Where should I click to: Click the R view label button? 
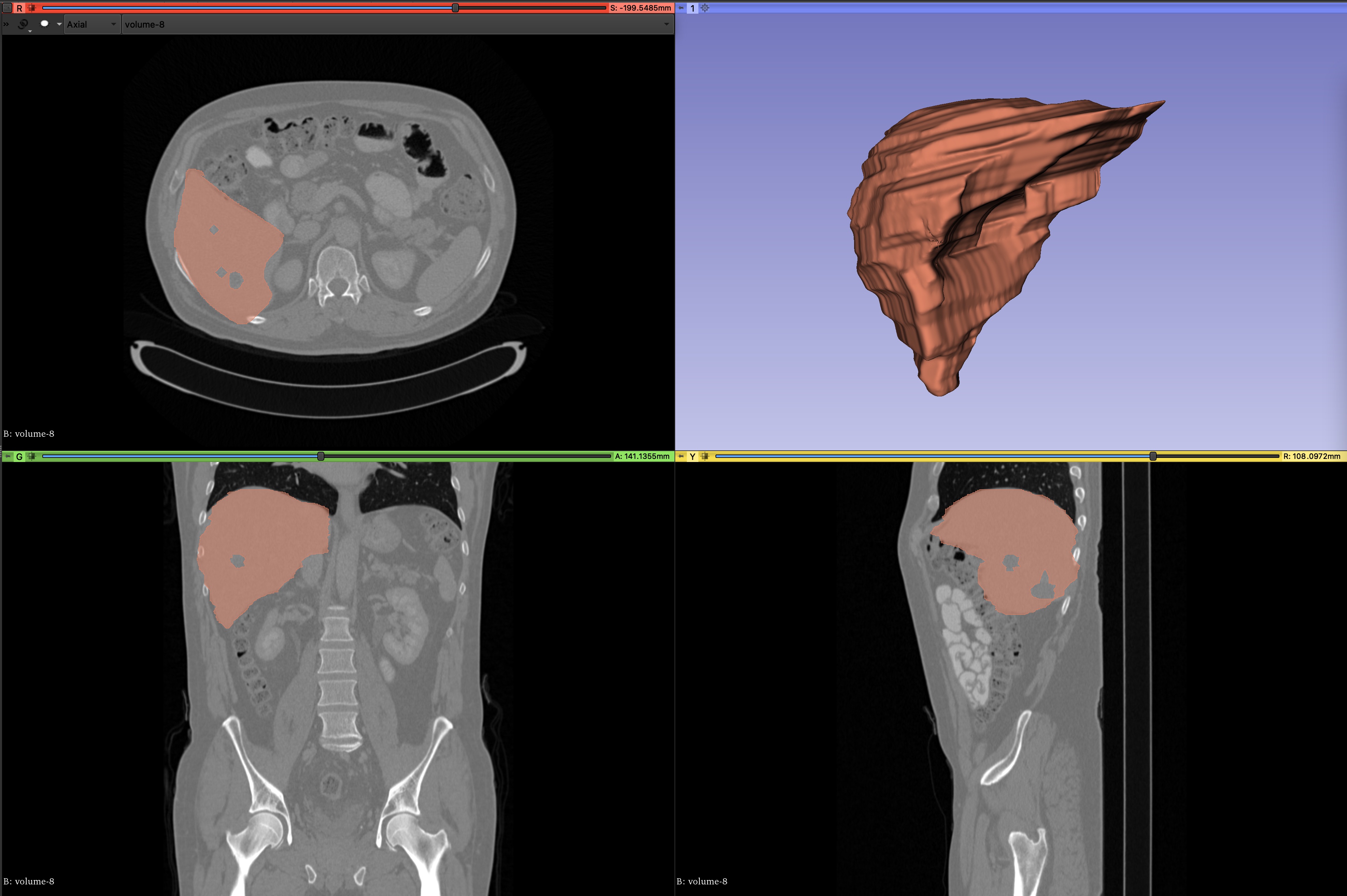pyautogui.click(x=19, y=8)
